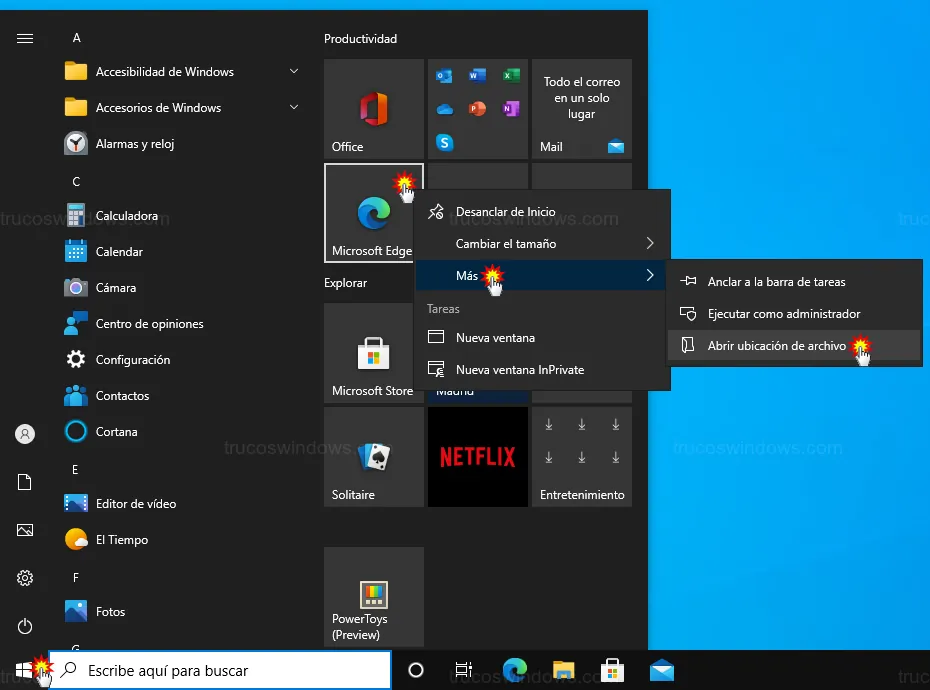The width and height of the screenshot is (930, 690).
Task: Open Calculadora from the app list
Action: pos(127,216)
